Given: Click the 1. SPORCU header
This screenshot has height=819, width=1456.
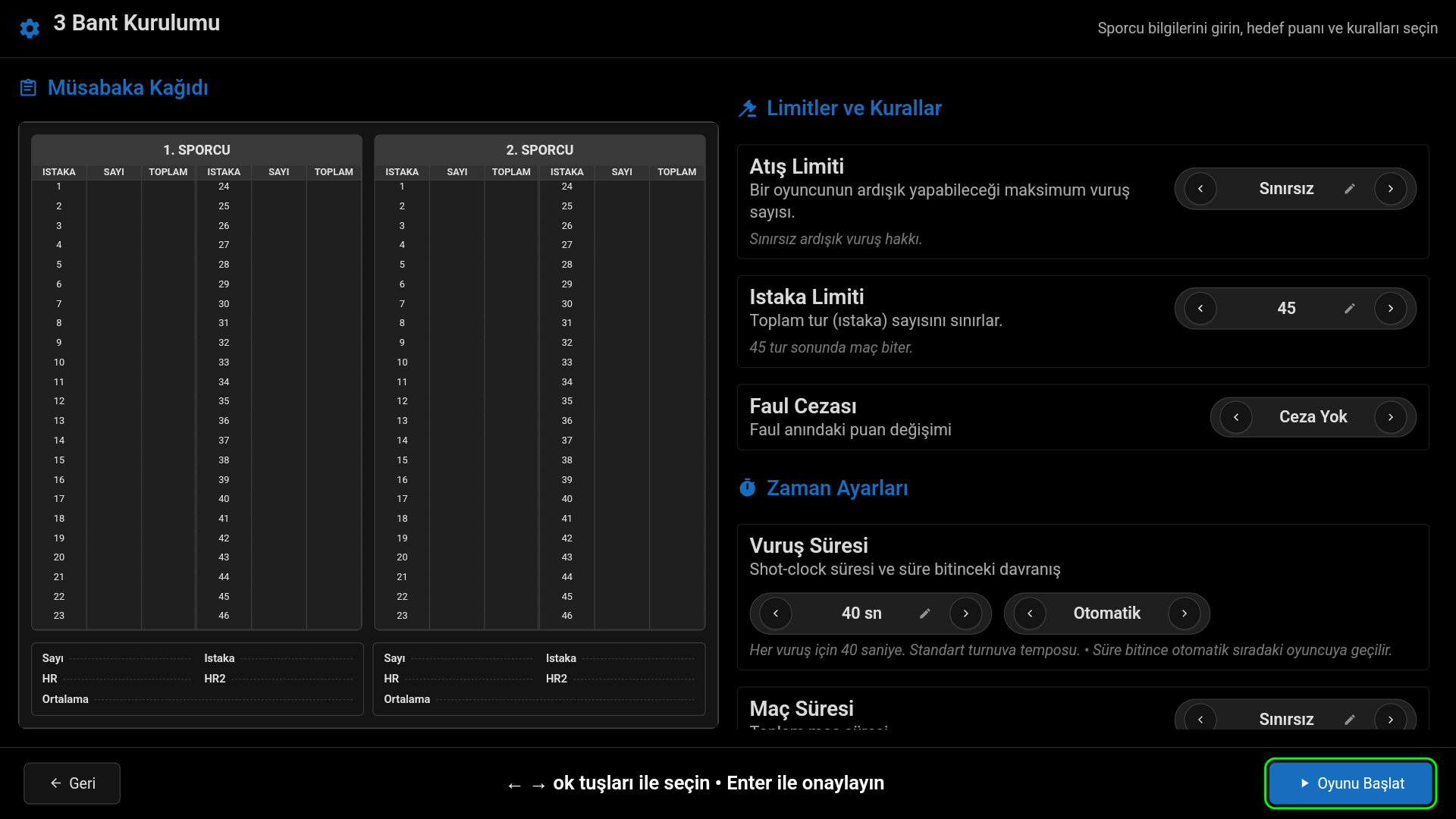Looking at the screenshot, I should (x=196, y=150).
